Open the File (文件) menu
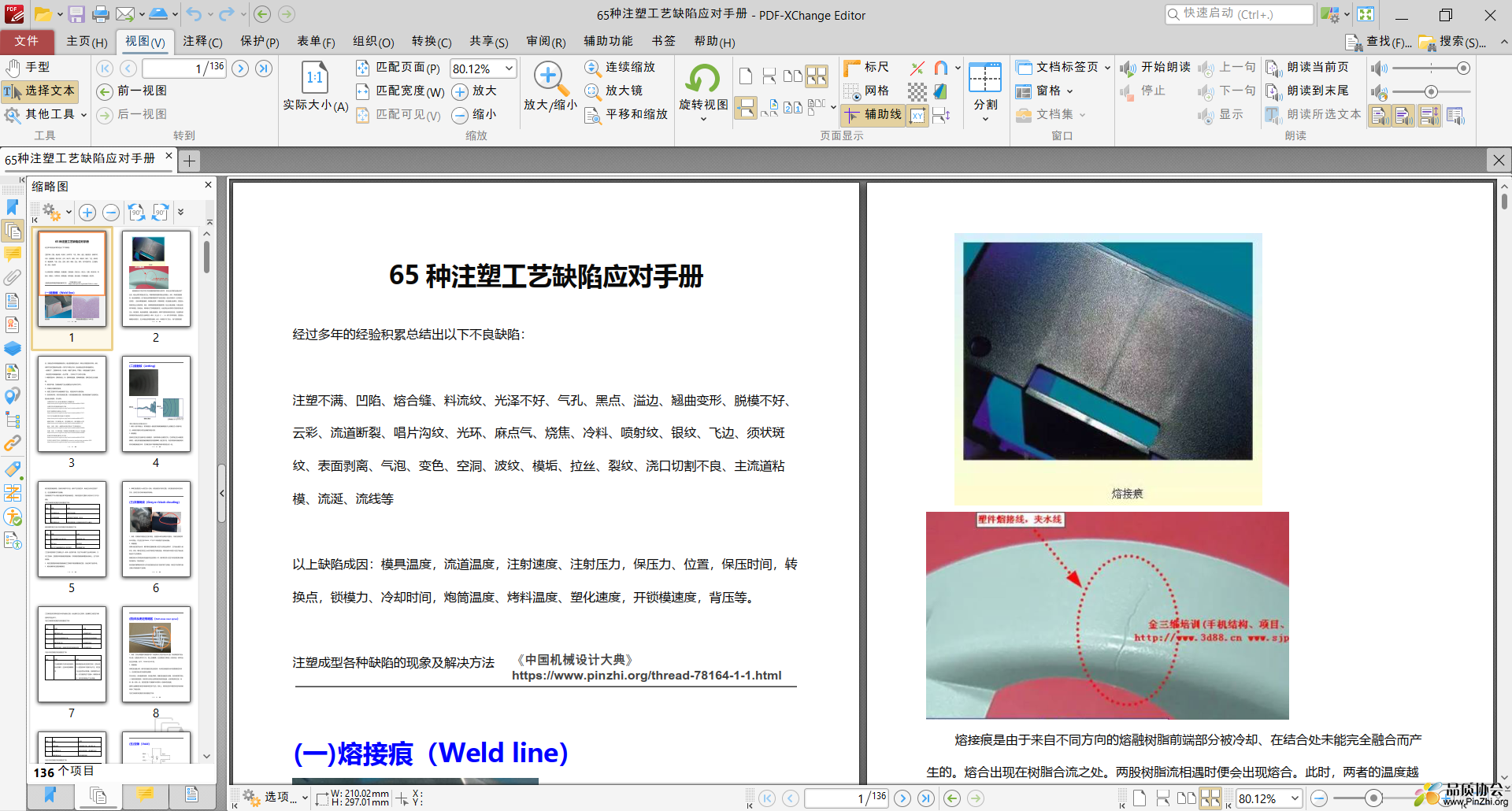The width and height of the screenshot is (1512, 811). [x=26, y=41]
